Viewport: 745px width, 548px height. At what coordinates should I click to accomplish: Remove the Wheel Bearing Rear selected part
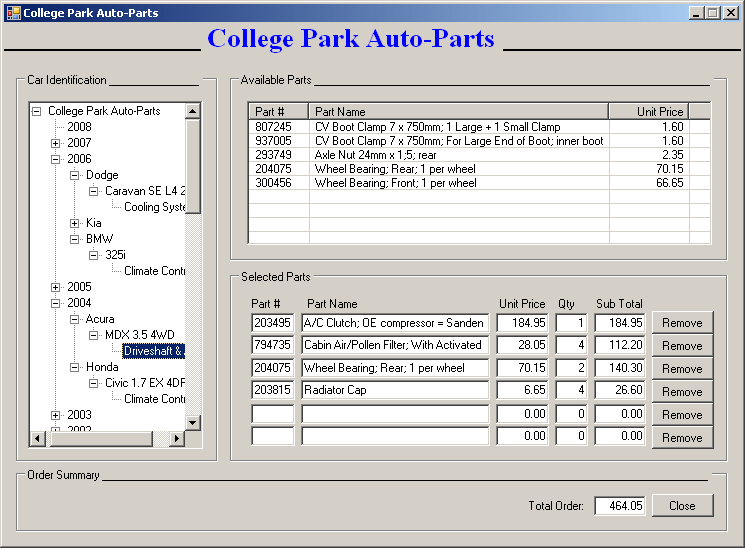tap(682, 369)
